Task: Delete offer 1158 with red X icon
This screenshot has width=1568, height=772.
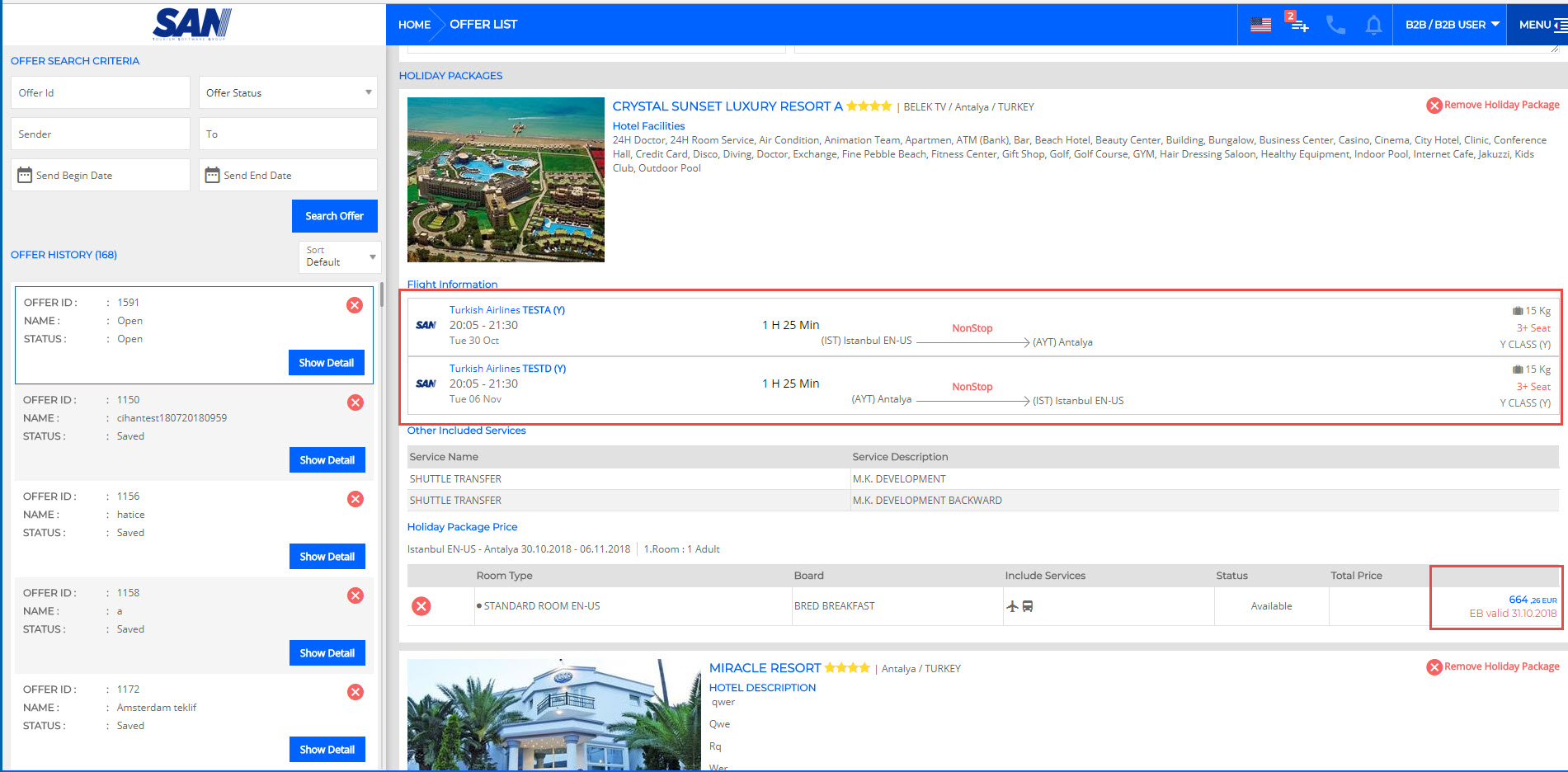Action: tap(356, 595)
